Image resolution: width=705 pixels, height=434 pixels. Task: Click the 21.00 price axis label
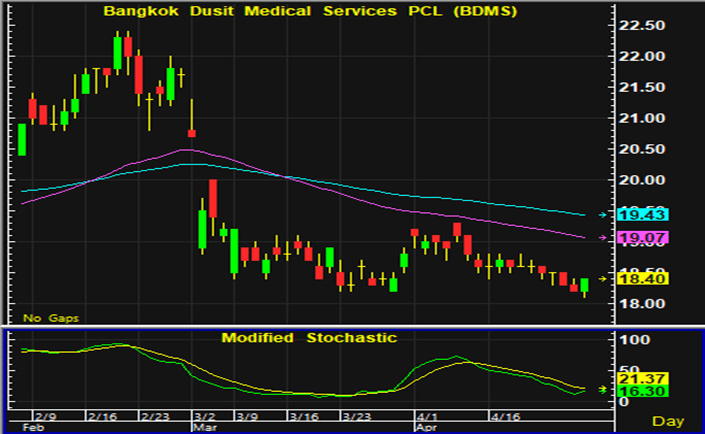coord(642,118)
